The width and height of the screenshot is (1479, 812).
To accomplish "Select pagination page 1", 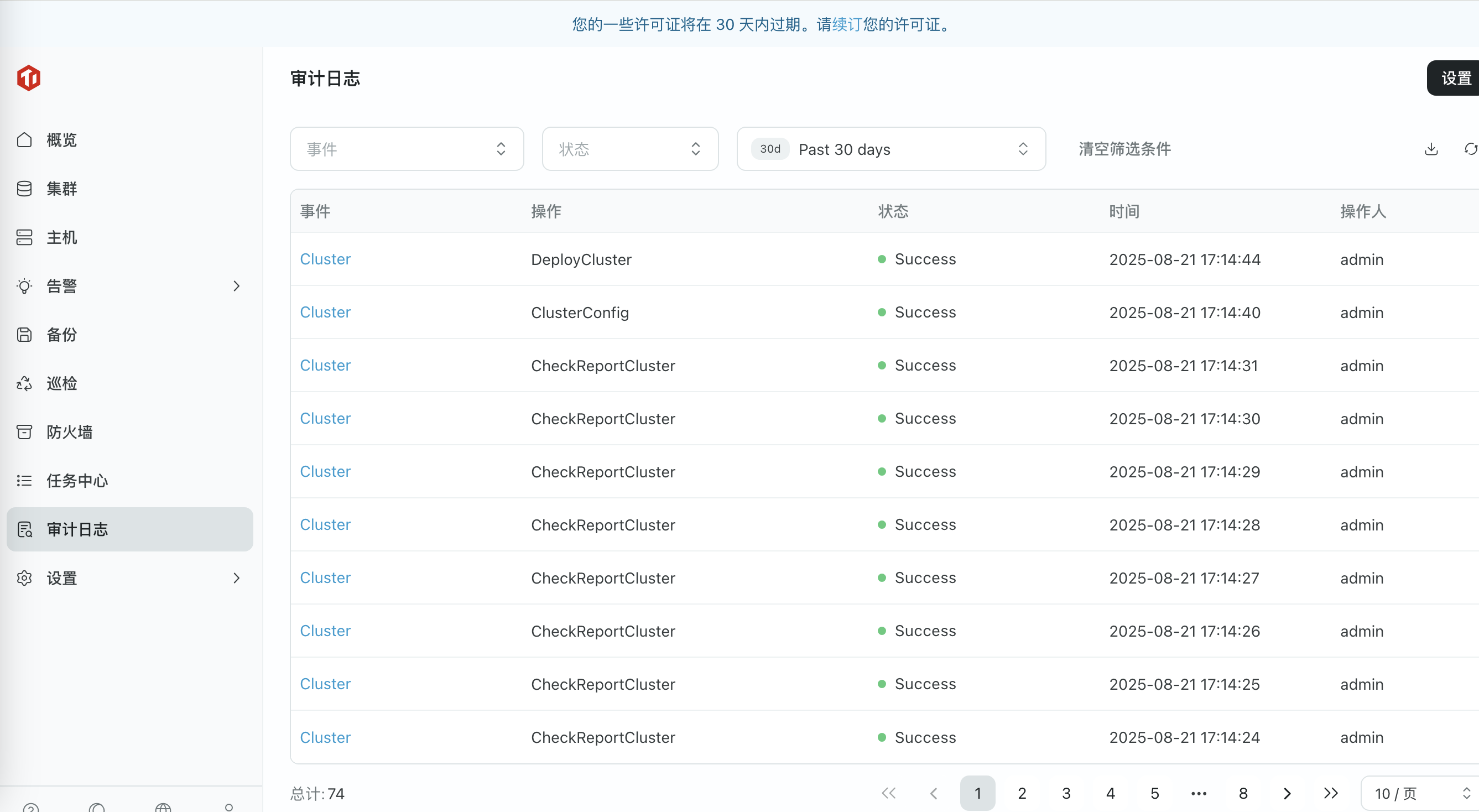I will click(977, 794).
